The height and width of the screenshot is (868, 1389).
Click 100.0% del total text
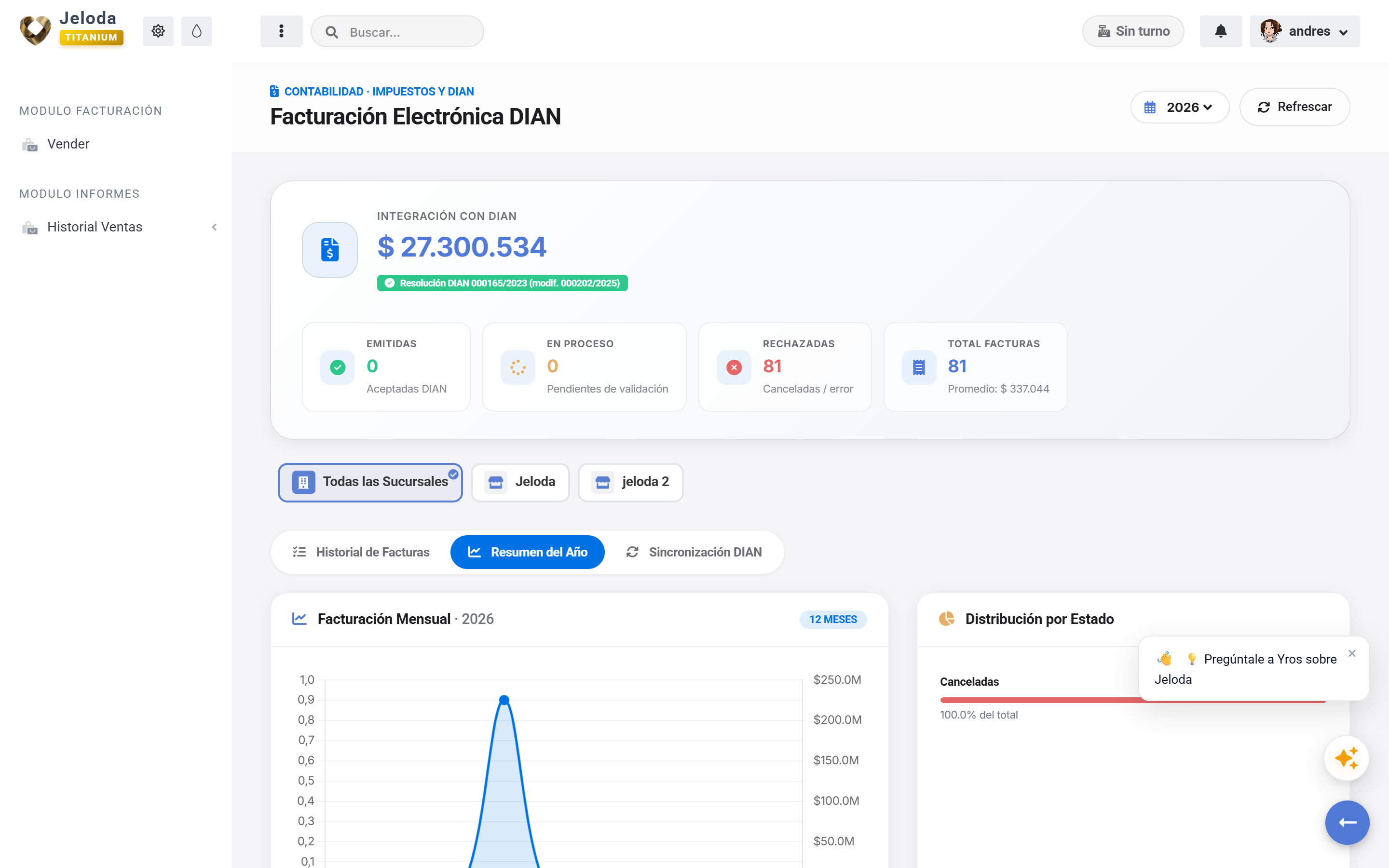click(979, 715)
